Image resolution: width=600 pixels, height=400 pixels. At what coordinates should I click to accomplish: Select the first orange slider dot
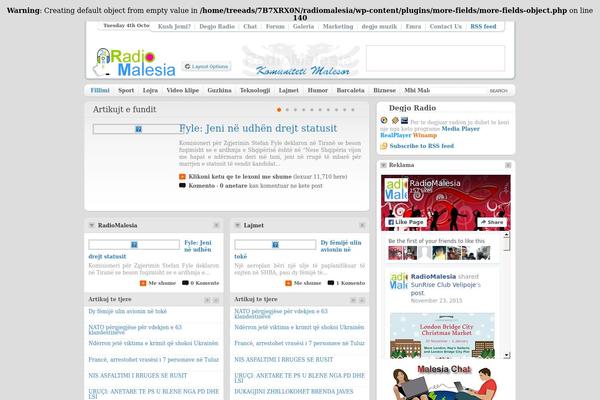(279, 110)
